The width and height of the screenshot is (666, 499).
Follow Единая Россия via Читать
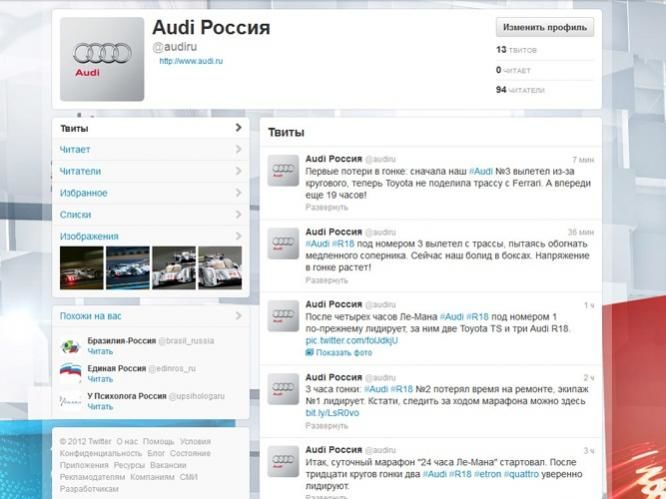pyautogui.click(x=100, y=379)
